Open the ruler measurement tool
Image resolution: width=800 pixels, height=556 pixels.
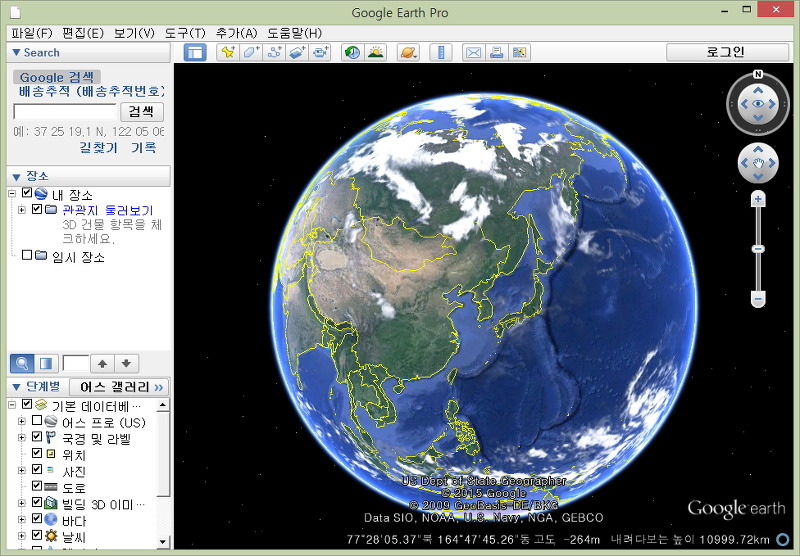tap(441, 52)
